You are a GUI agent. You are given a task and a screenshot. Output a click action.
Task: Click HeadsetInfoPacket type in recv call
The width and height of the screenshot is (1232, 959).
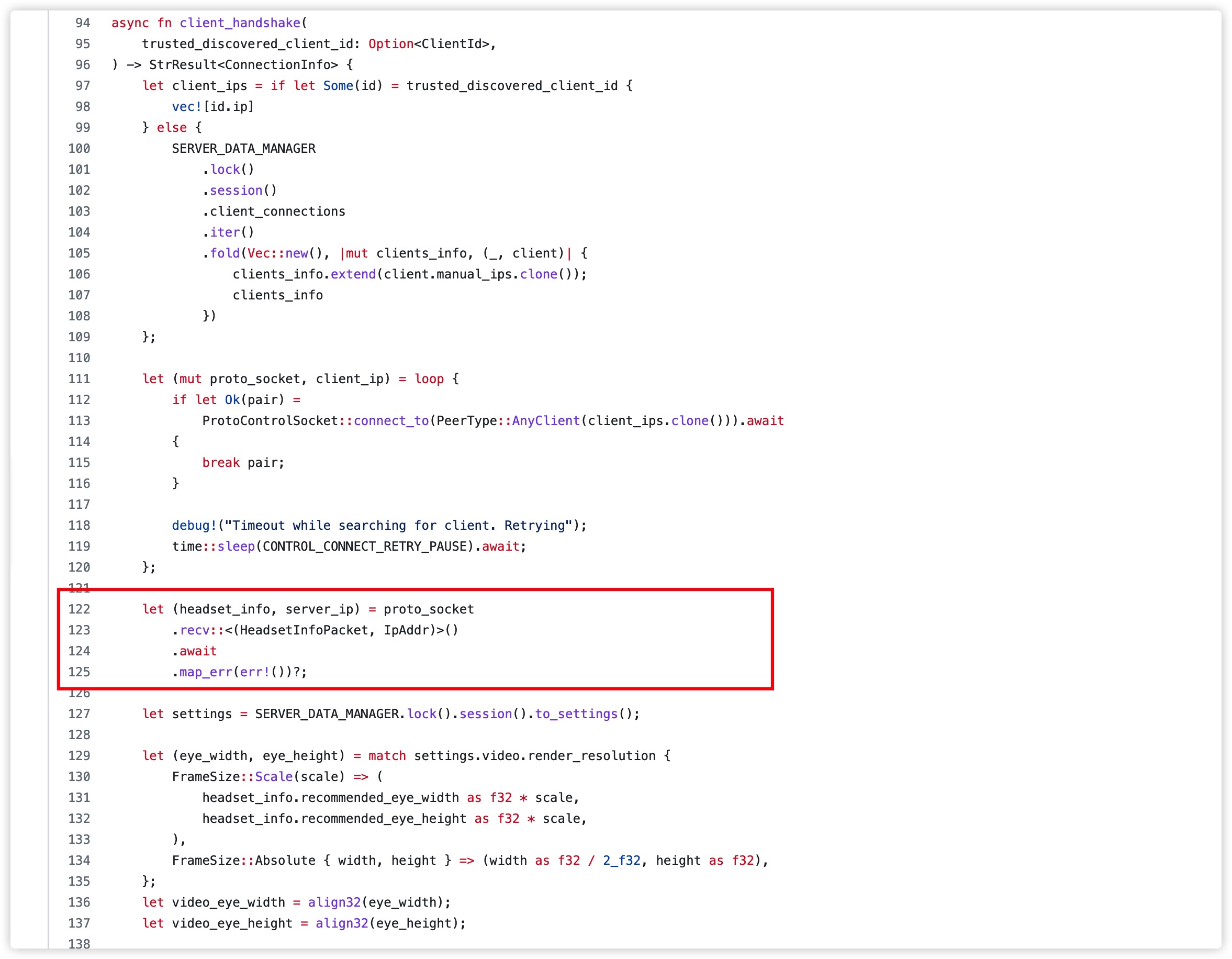[x=304, y=630]
